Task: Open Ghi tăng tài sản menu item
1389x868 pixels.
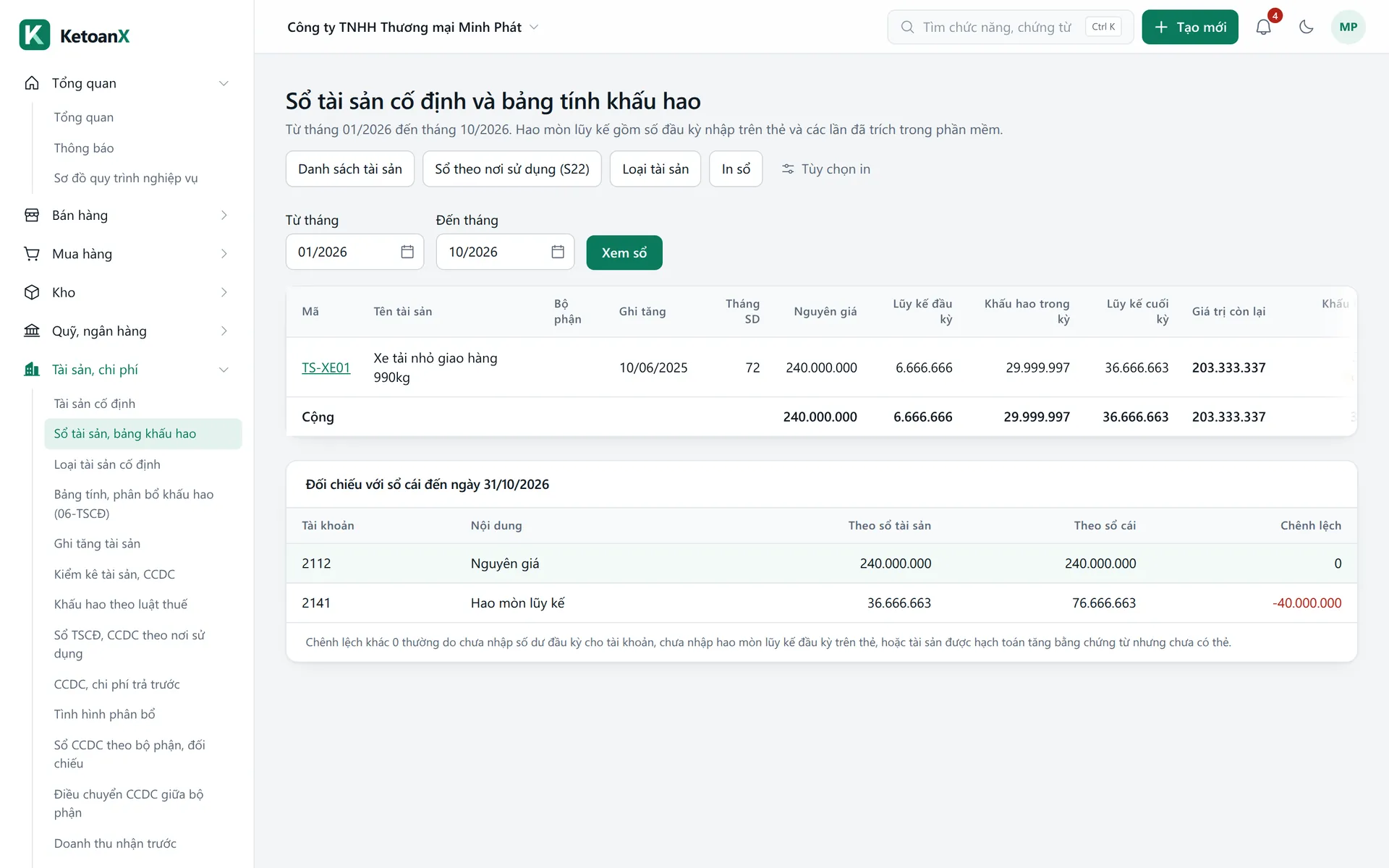Action: 97,543
